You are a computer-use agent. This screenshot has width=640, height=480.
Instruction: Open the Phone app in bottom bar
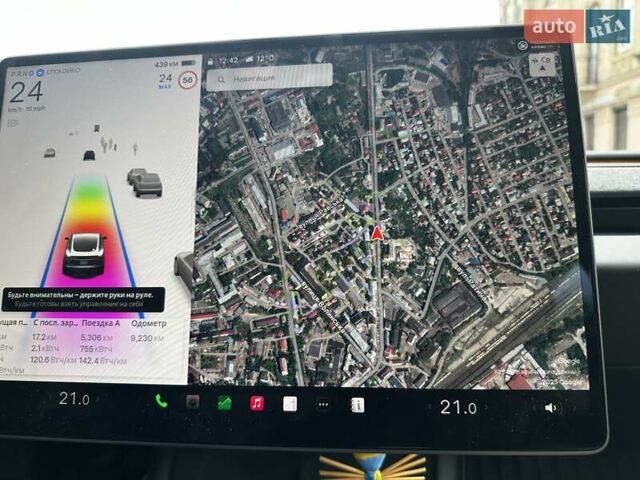(161, 402)
